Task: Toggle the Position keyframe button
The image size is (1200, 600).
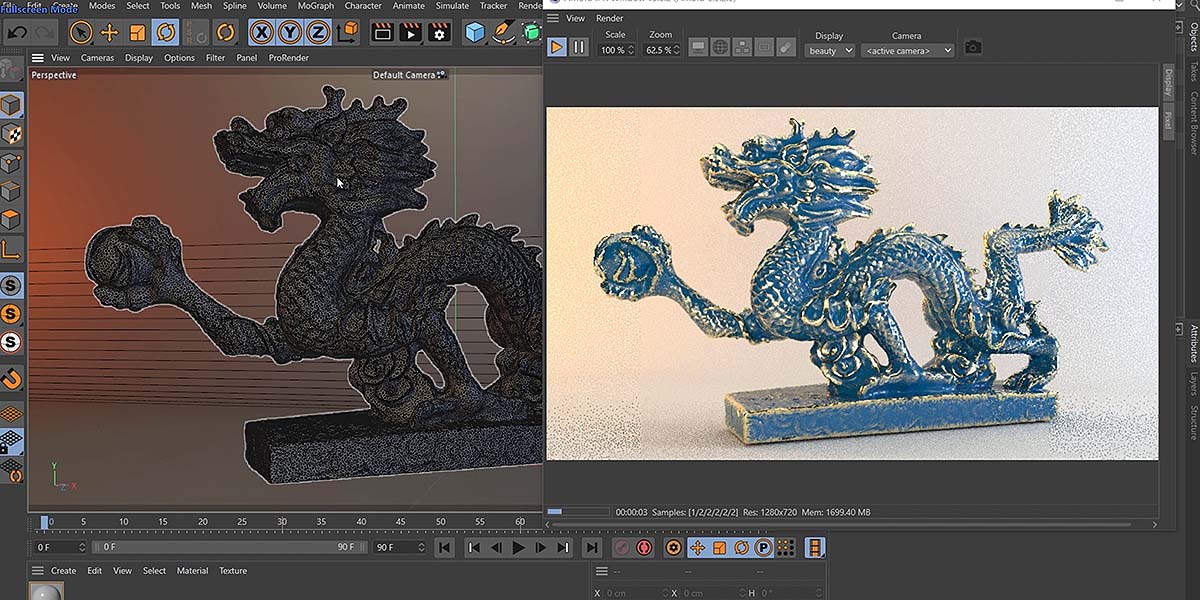Action: (x=697, y=548)
